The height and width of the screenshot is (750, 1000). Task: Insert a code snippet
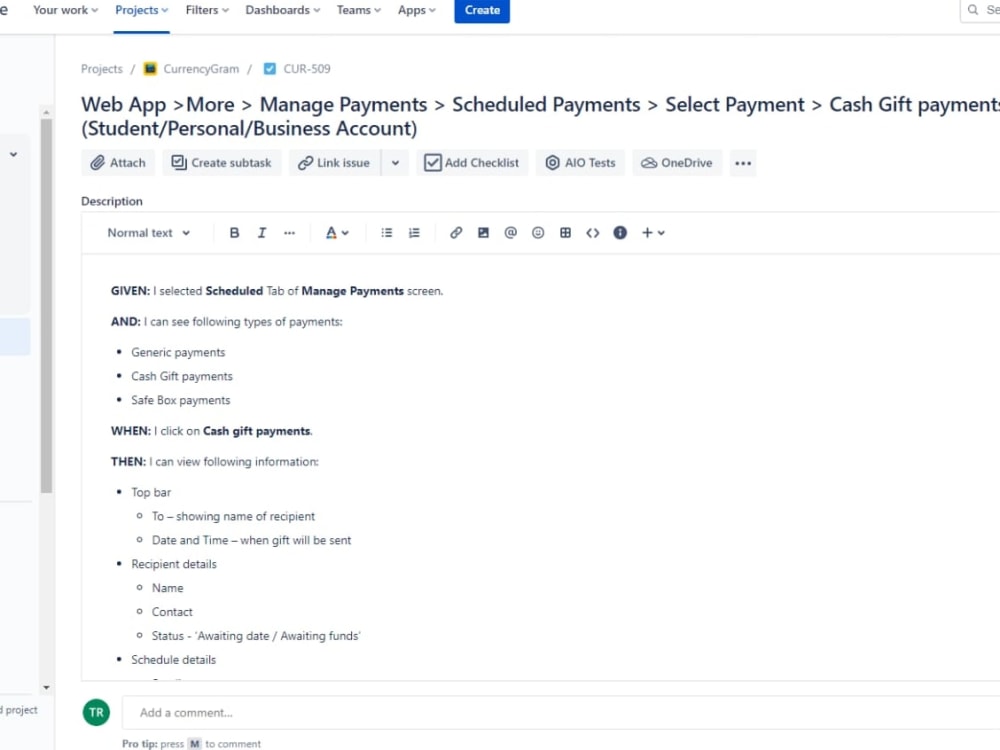pos(592,232)
